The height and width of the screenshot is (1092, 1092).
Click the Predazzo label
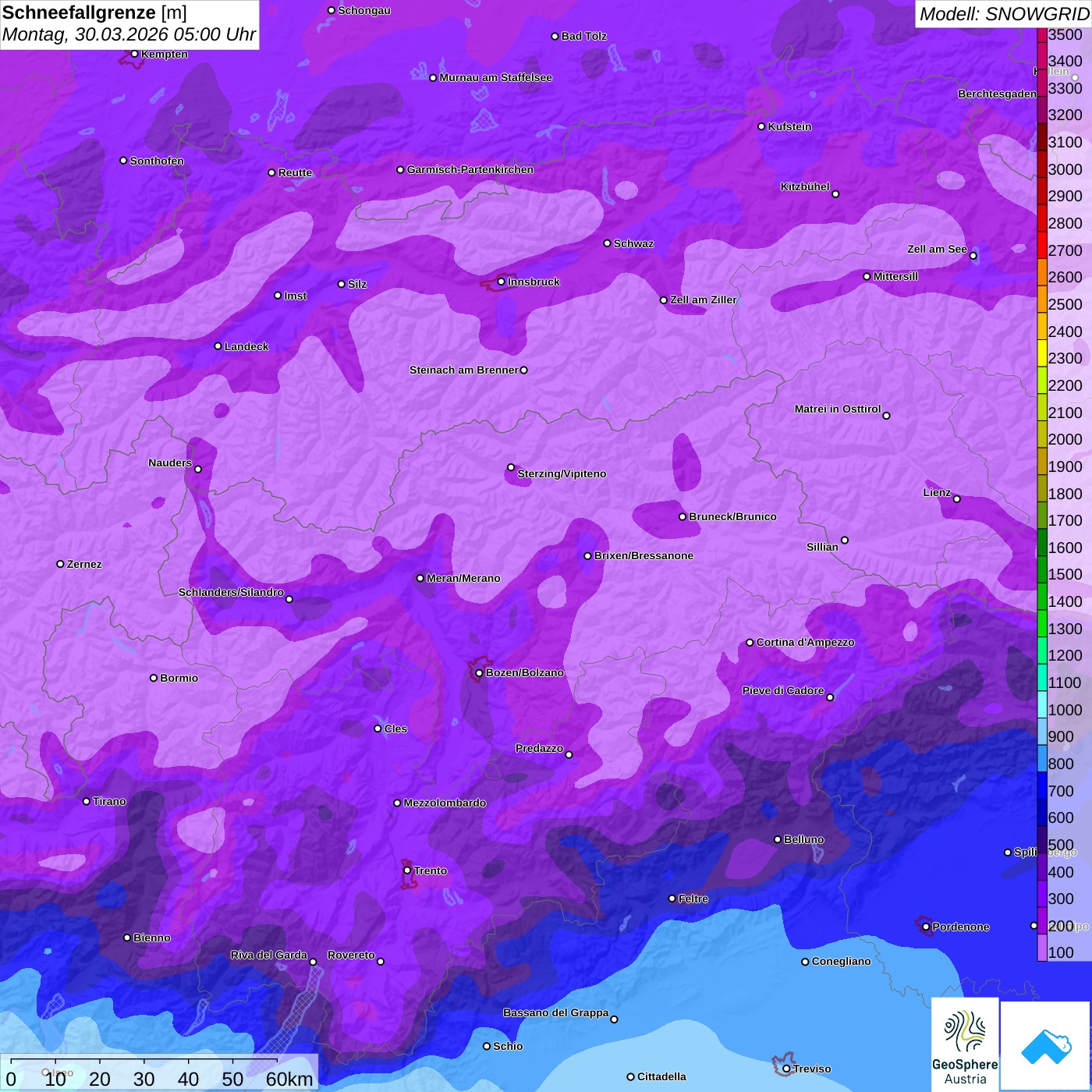[539, 748]
